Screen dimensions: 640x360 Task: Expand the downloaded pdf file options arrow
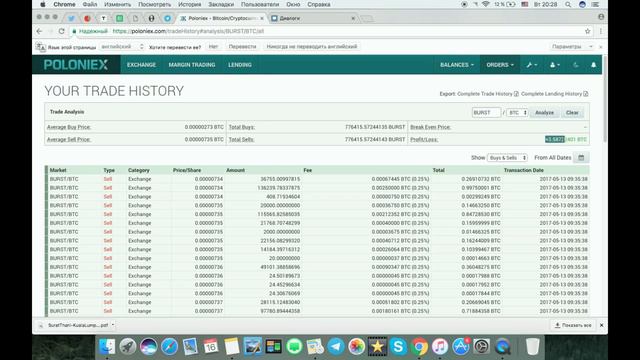click(113, 325)
